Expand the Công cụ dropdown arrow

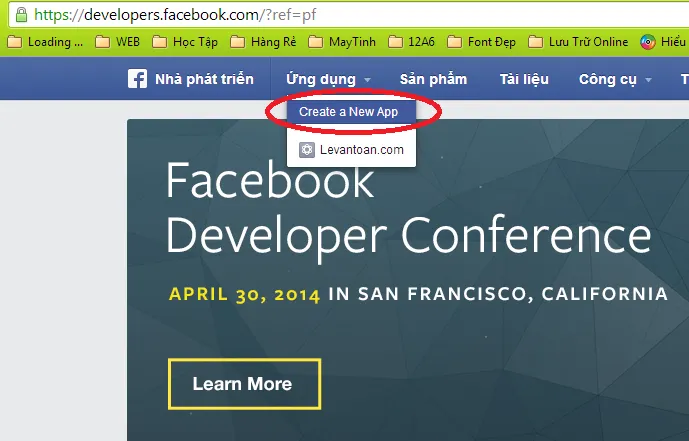point(648,80)
